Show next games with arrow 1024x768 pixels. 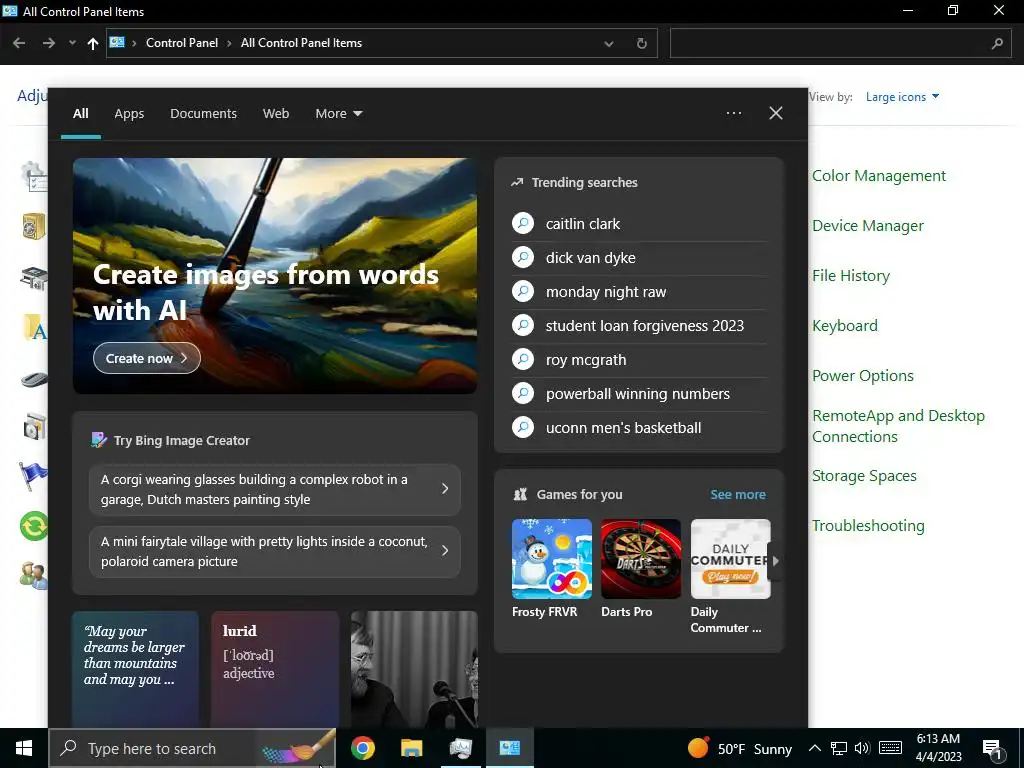[775, 560]
